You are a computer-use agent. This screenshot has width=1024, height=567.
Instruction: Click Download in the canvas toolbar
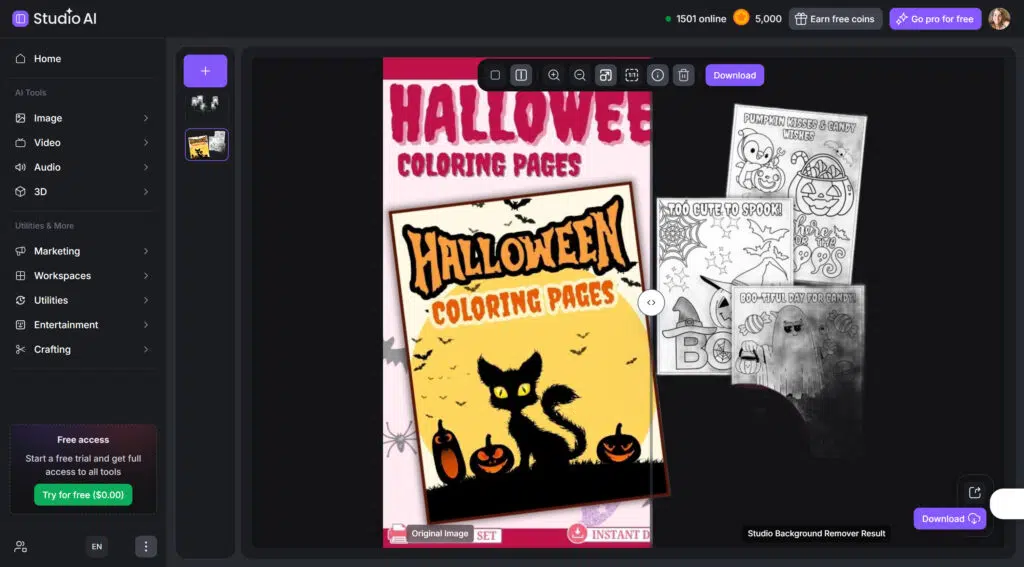pos(735,75)
